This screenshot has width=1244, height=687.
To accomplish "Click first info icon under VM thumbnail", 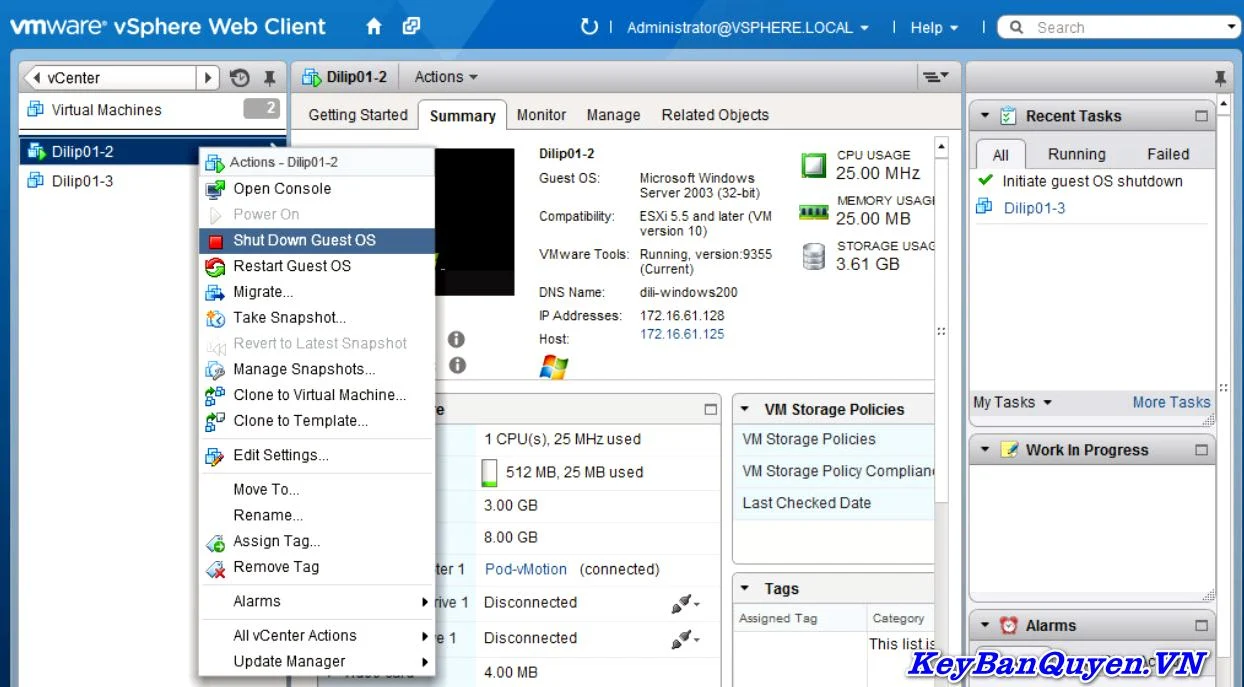I will [x=457, y=340].
